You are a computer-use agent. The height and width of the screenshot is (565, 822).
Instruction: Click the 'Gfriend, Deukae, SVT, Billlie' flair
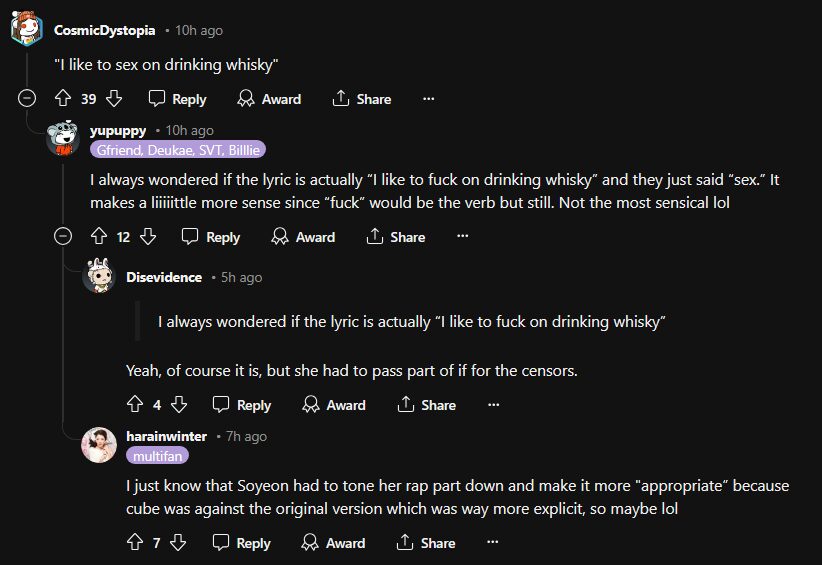click(x=177, y=149)
